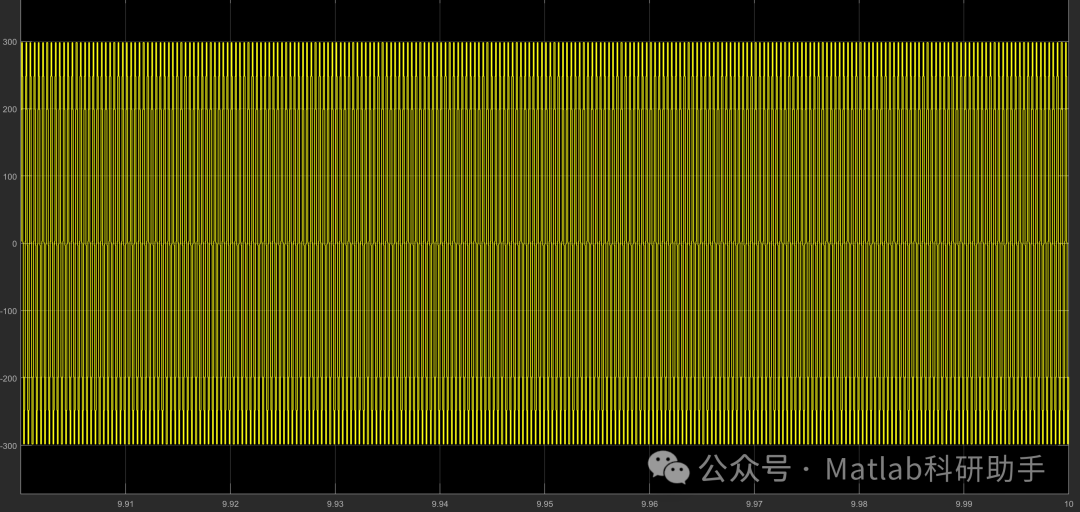Click the 10 label ending the time axis
The image size is (1080, 512).
coord(1067,504)
